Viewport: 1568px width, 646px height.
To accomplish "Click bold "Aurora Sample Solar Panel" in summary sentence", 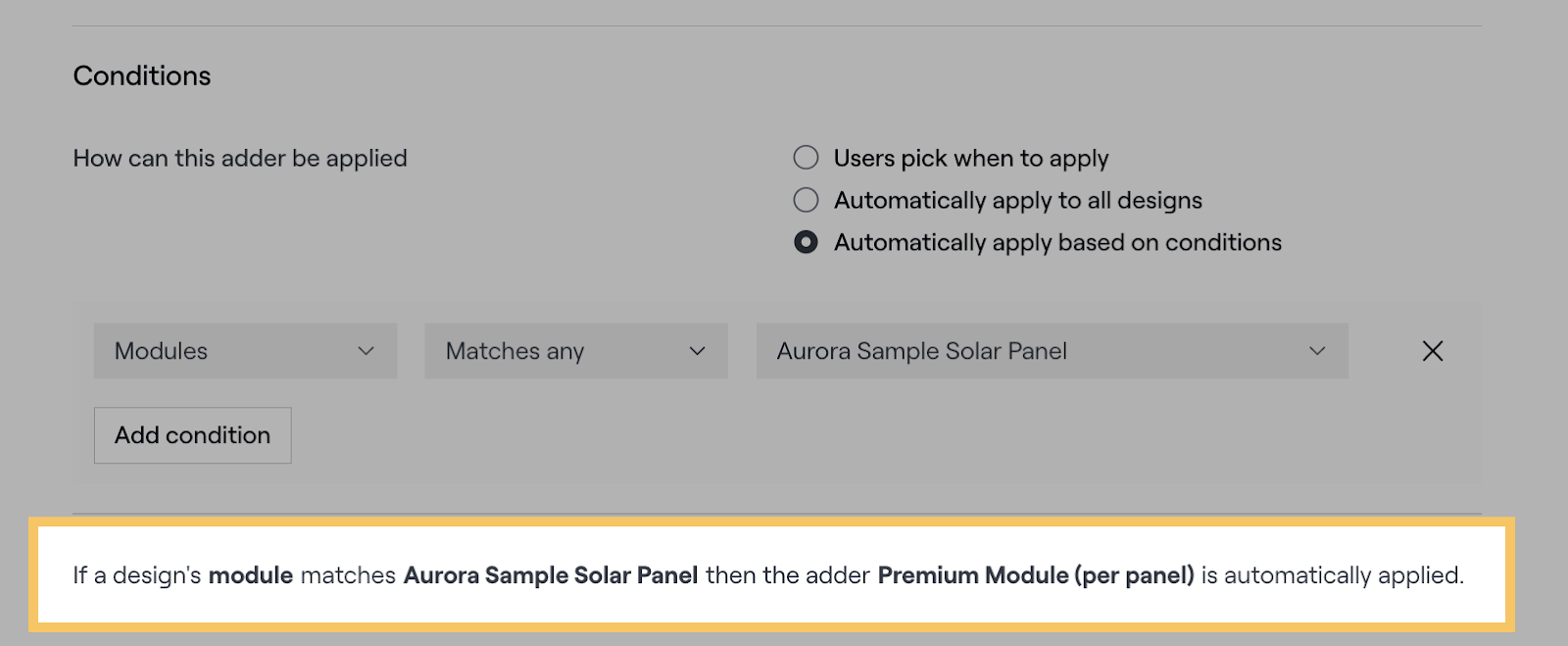I will point(551,575).
